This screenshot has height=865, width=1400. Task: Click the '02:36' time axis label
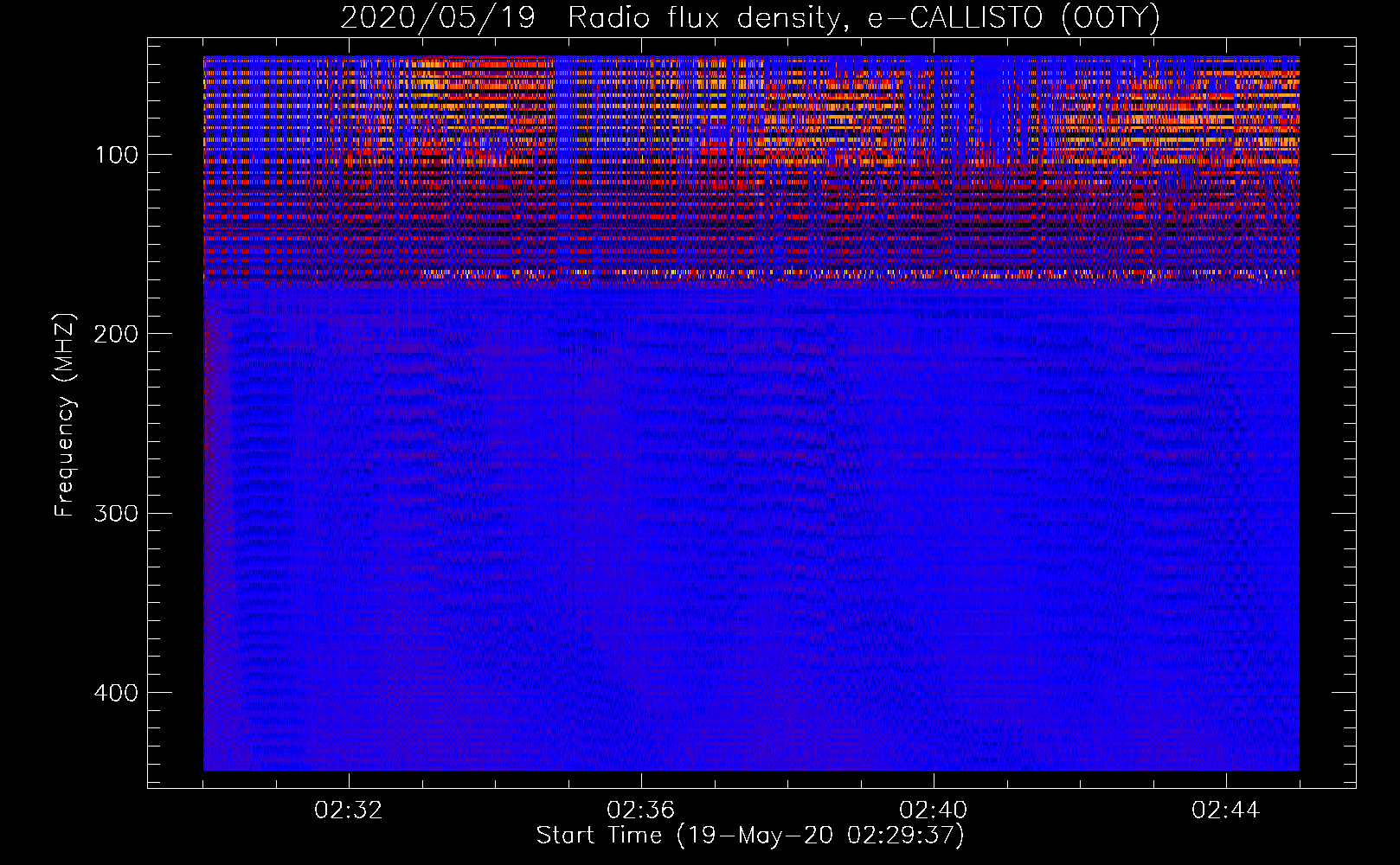(x=641, y=811)
